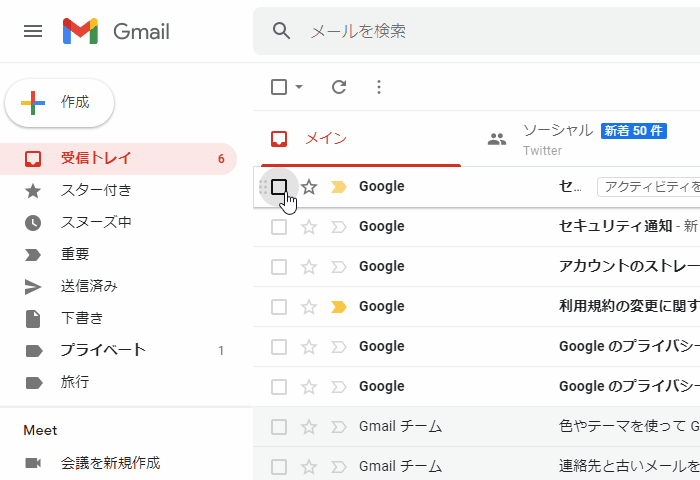Open the 利用規約の変更に関す email
The height and width of the screenshot is (480, 700).
pyautogui.click(x=476, y=307)
